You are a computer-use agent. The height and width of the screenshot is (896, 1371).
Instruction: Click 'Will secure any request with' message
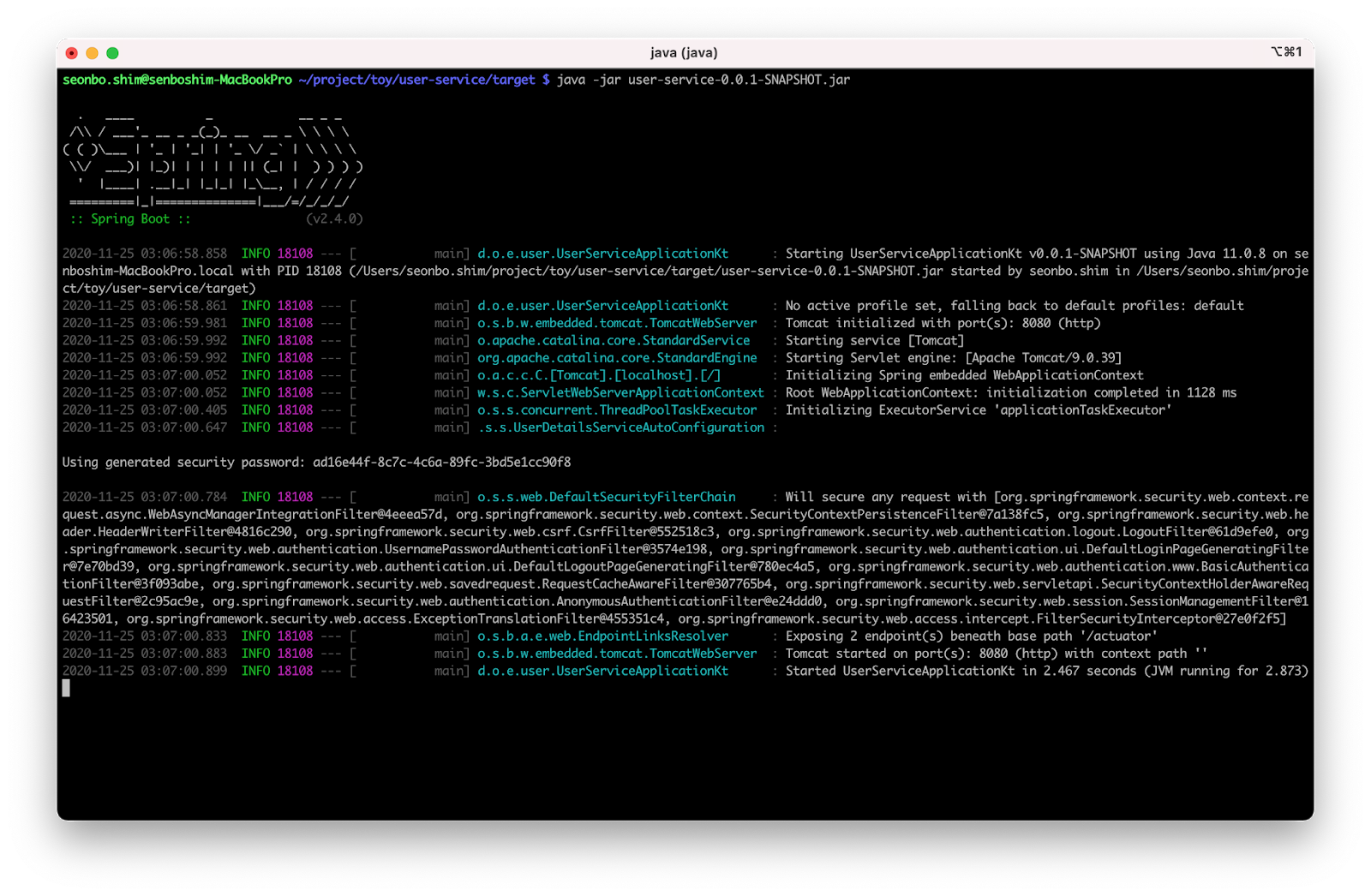pos(886,497)
